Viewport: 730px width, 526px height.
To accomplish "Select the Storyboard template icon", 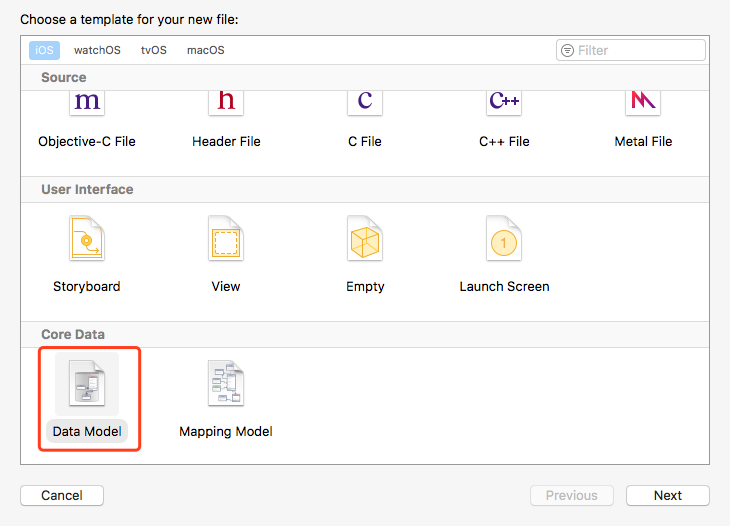I will click(x=87, y=238).
